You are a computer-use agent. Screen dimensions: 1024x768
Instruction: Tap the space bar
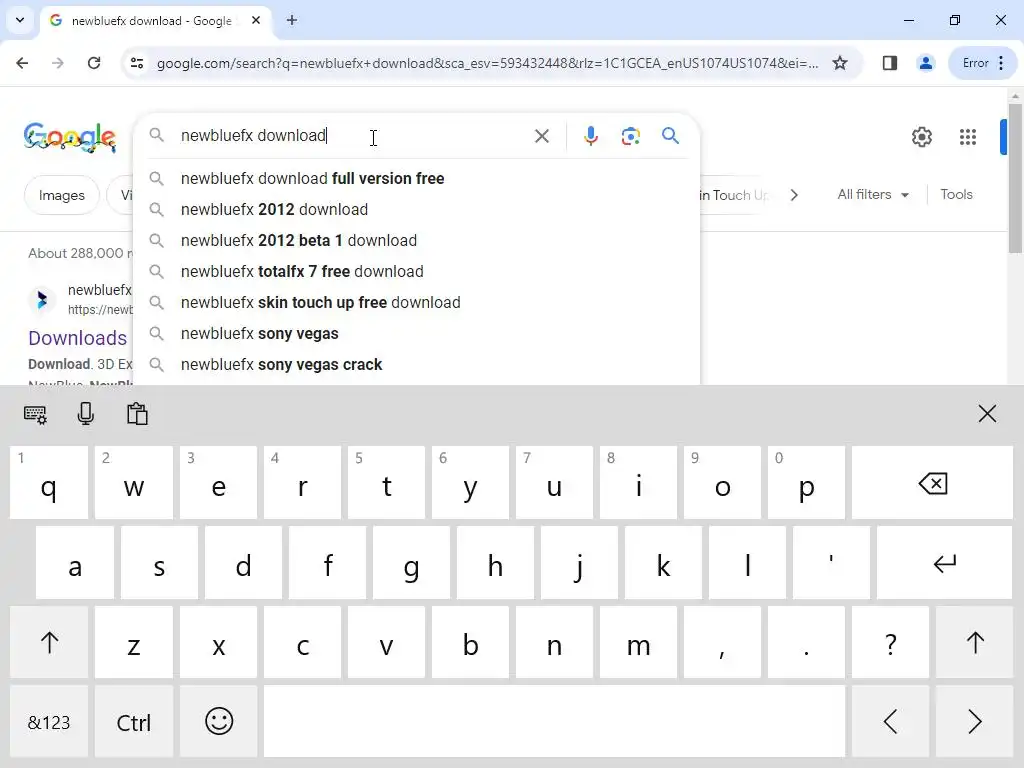point(554,721)
